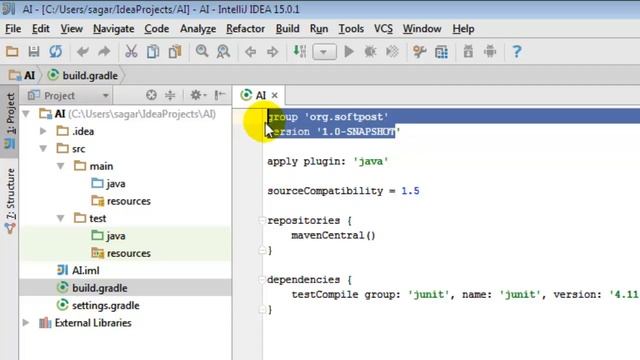Viewport: 640px width, 360px height.
Task: Open the Help menu
Action: [x=463, y=29]
